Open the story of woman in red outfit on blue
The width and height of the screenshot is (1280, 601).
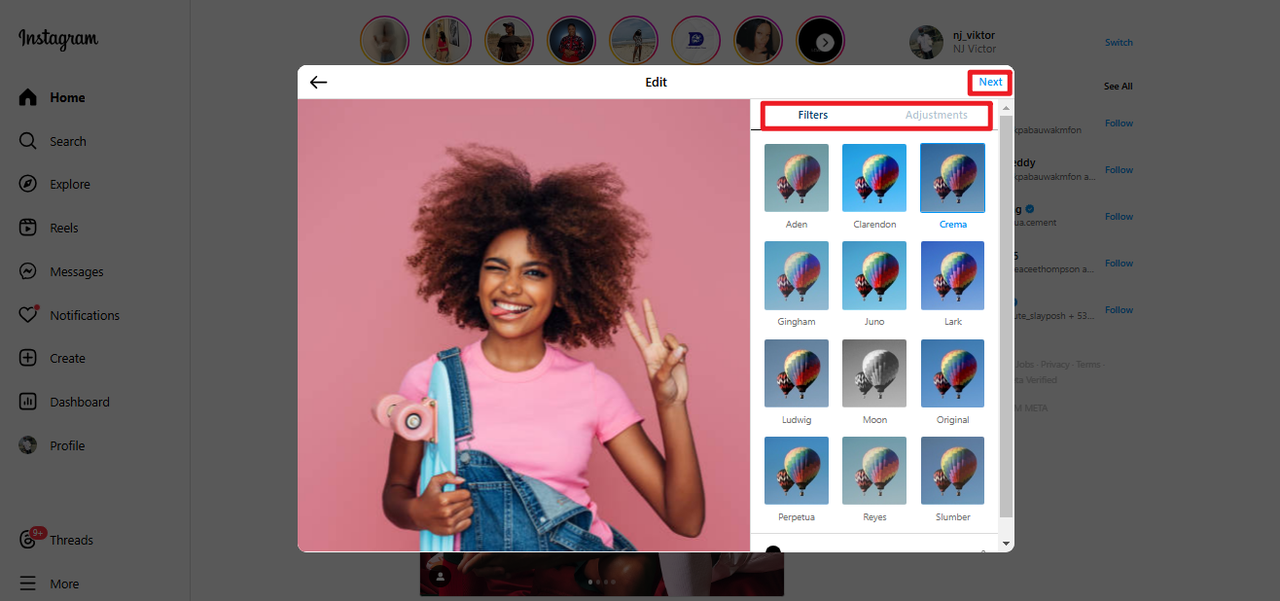(x=572, y=40)
